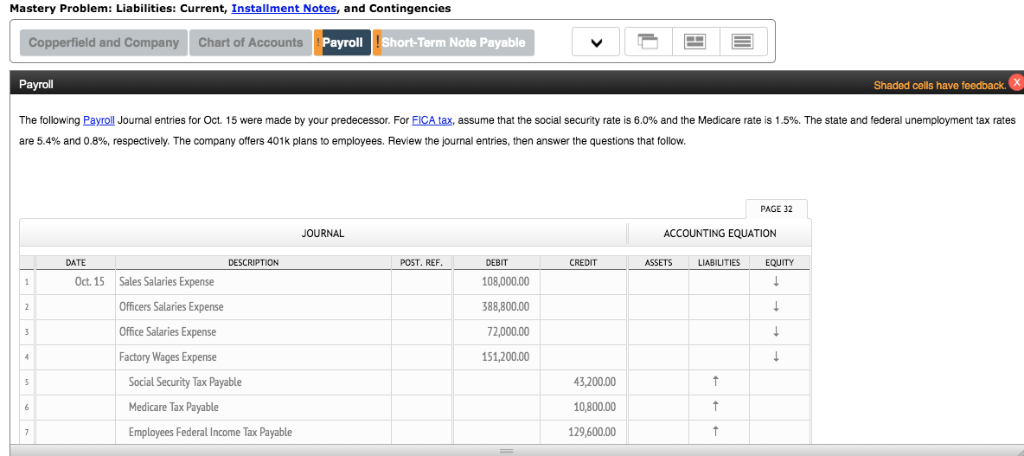Choose the stacked single-panel layout icon
The width and height of the screenshot is (1024, 456).
(x=741, y=42)
